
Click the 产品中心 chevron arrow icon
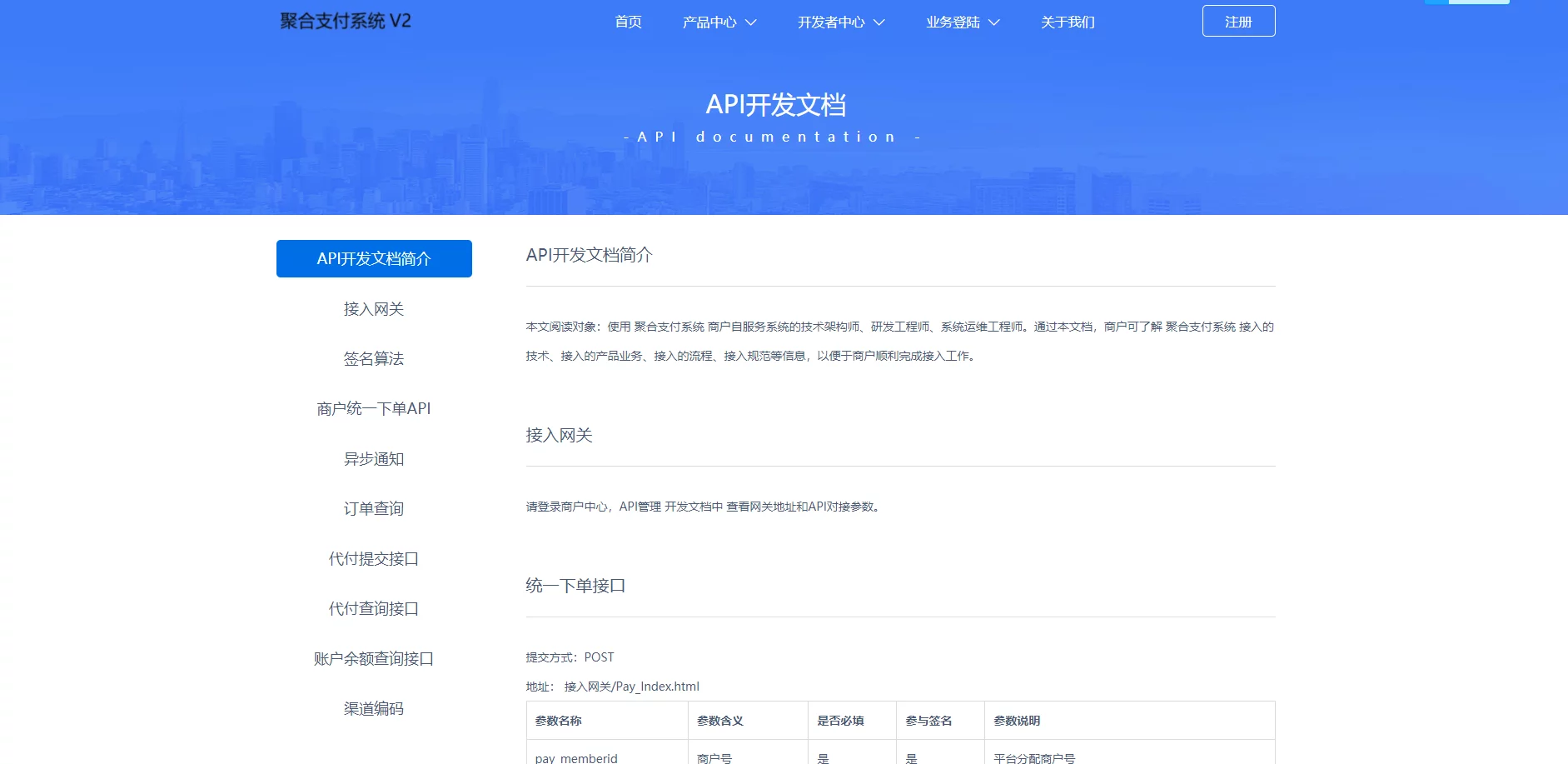[751, 22]
